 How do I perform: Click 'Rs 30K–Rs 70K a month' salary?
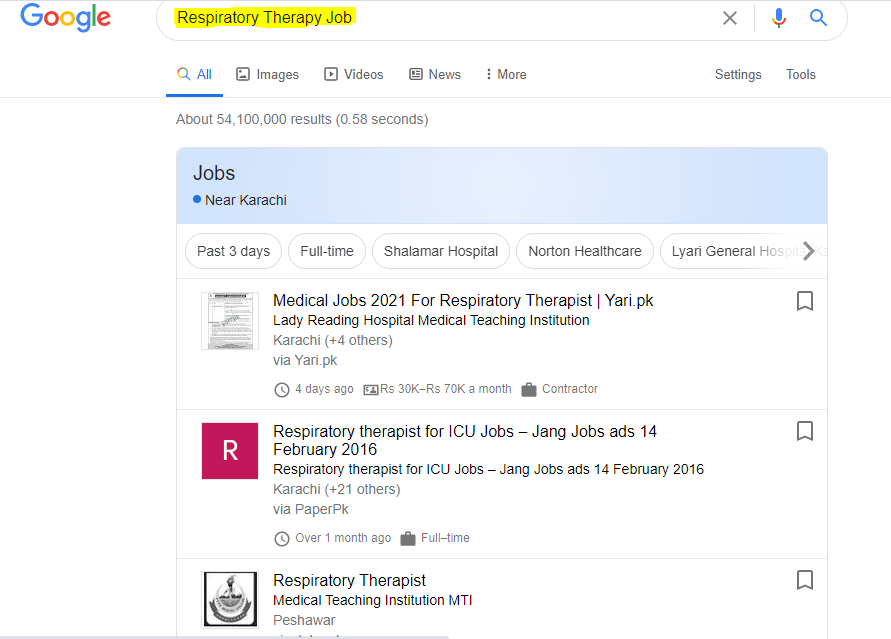pos(446,389)
